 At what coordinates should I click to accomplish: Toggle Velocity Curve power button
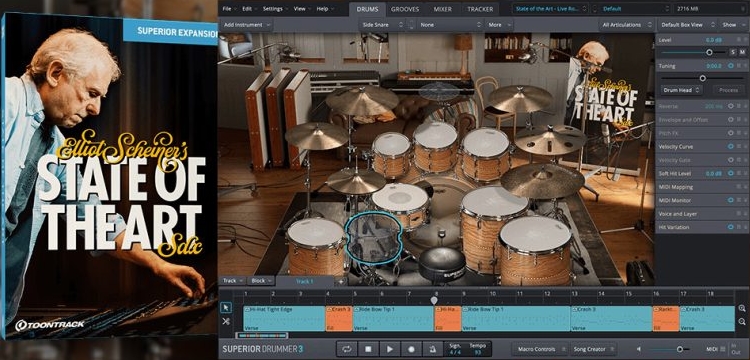731,146
